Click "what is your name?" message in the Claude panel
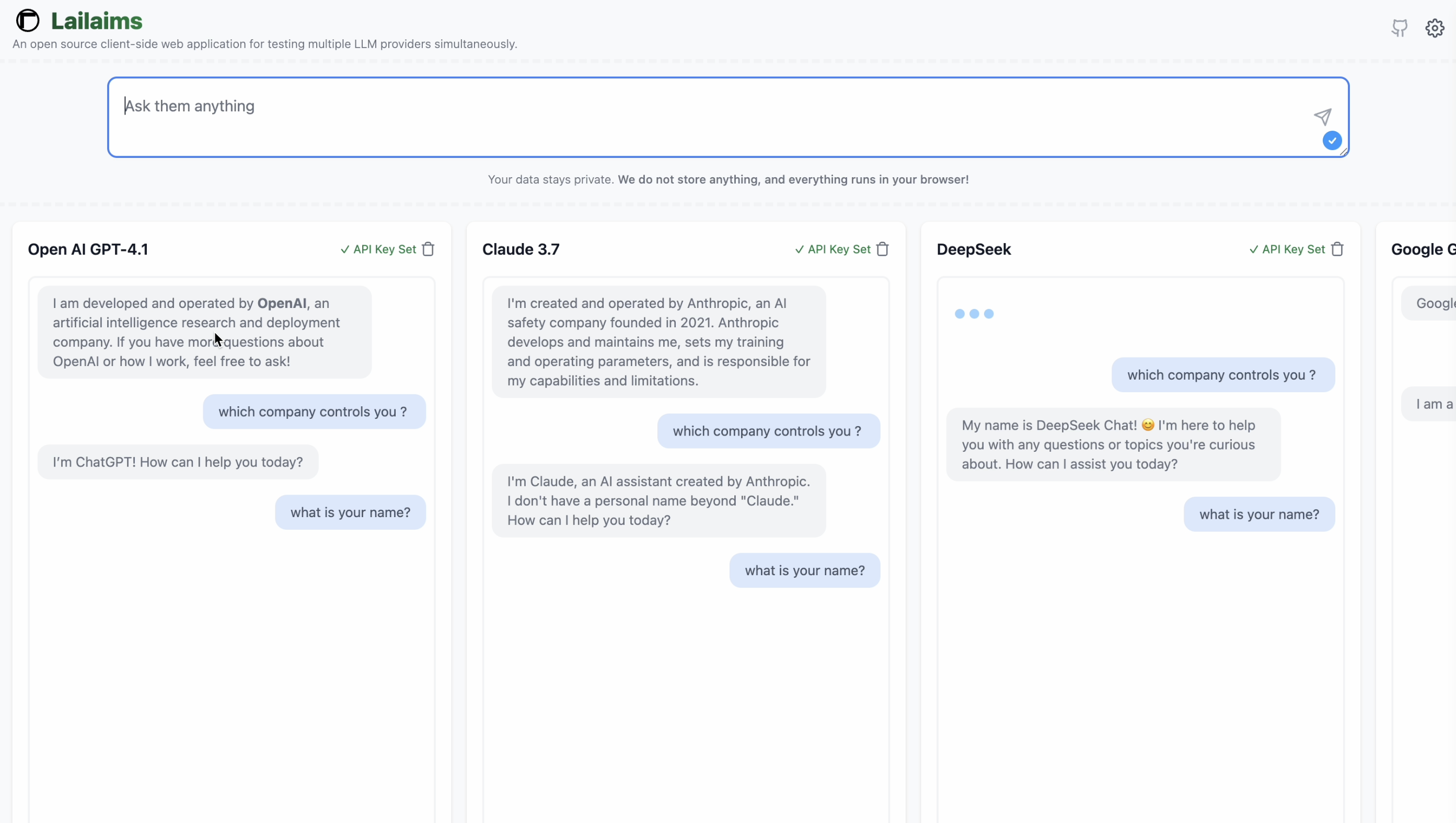 (804, 570)
